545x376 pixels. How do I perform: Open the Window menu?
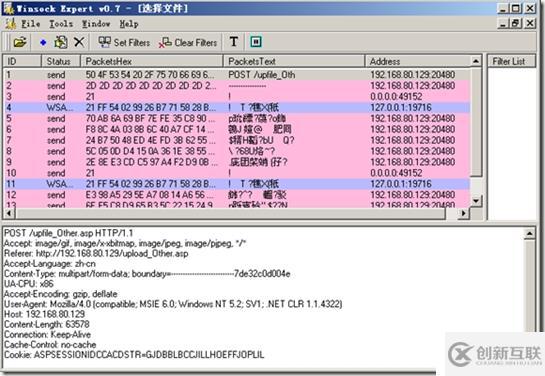(x=96, y=24)
